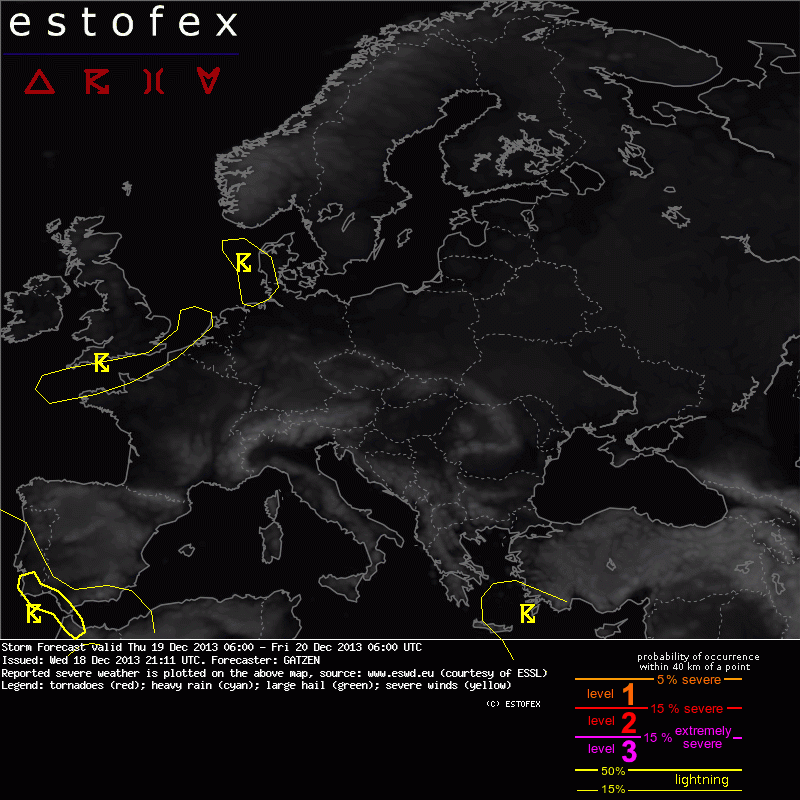Click the red 'level 2' legend entry
800x800 pixels.
[x=612, y=721]
